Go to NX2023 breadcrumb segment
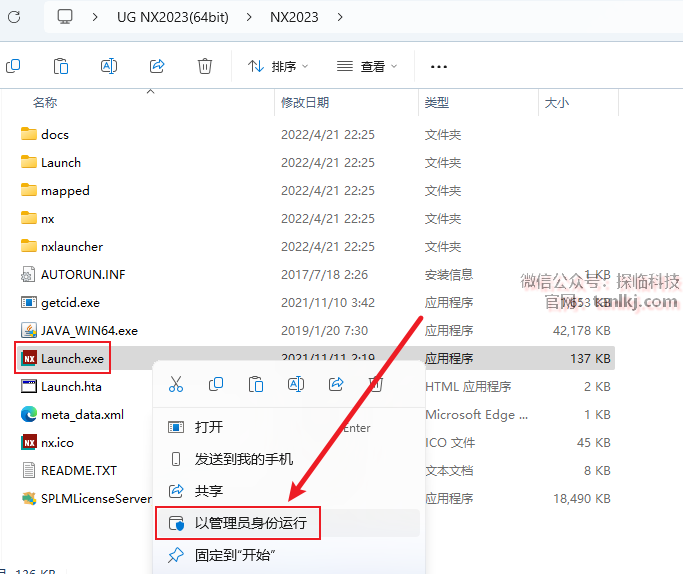This screenshot has height=574, width=683. [x=294, y=17]
